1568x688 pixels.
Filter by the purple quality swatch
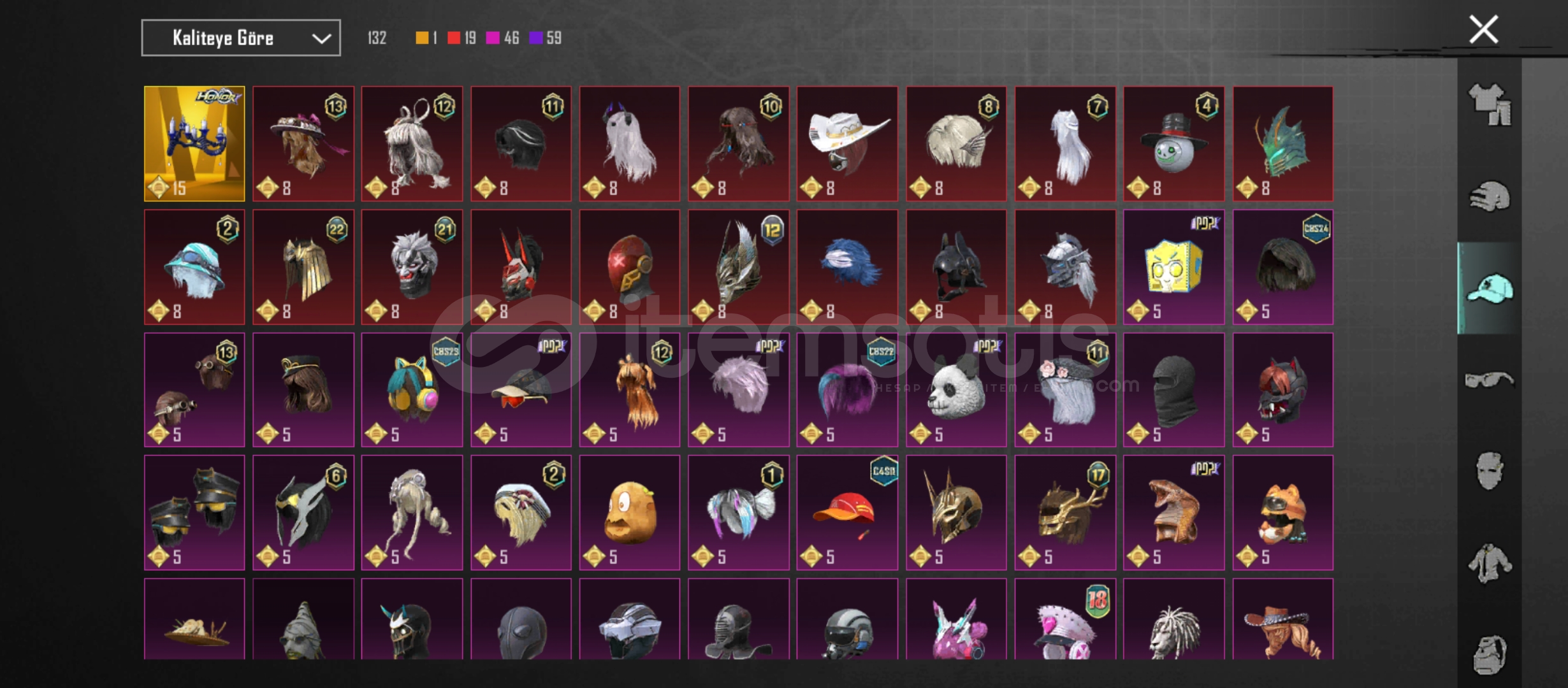coord(536,38)
